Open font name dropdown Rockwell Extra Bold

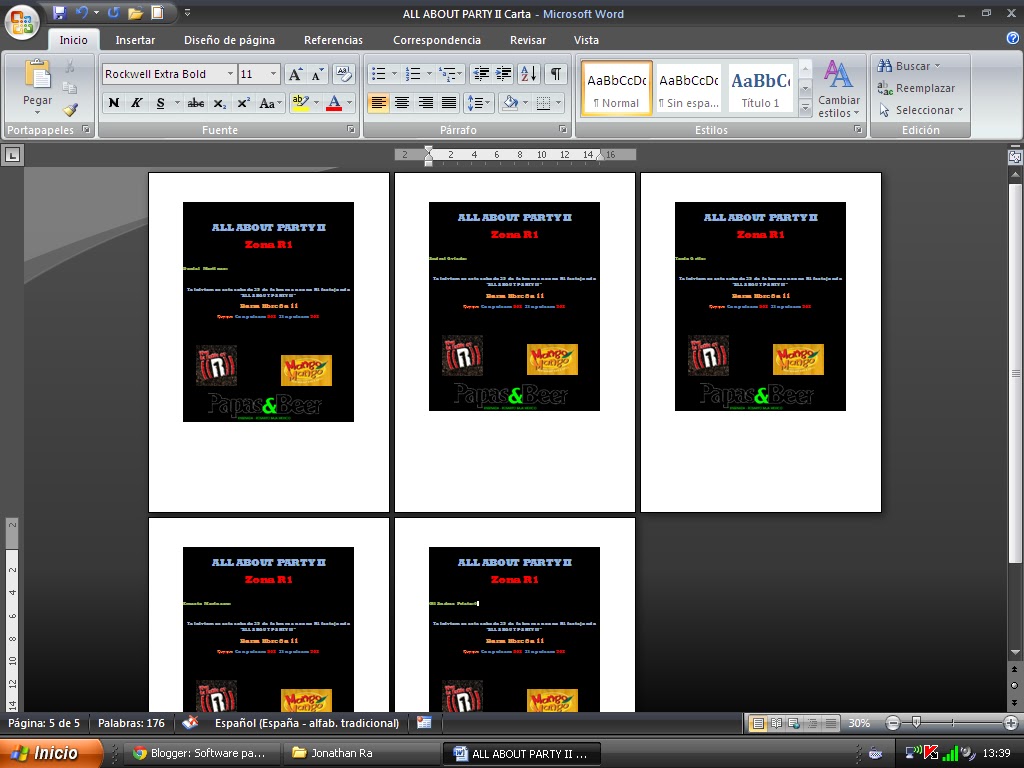pyautogui.click(x=230, y=74)
